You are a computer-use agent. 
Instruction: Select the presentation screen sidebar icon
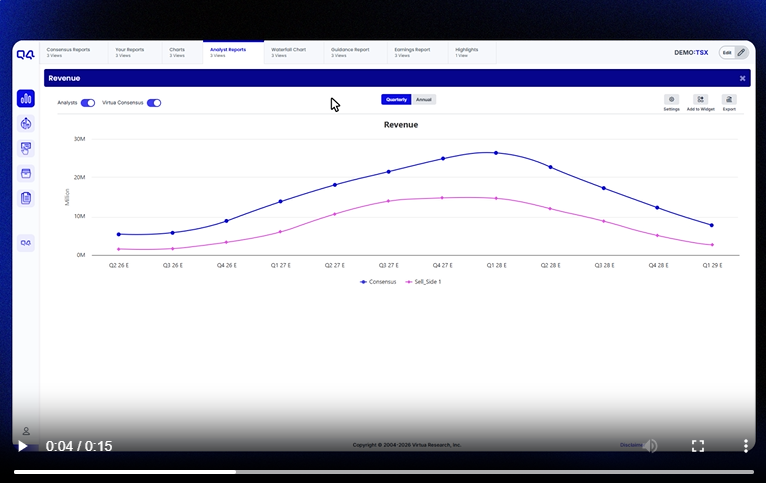pyautogui.click(x=26, y=148)
